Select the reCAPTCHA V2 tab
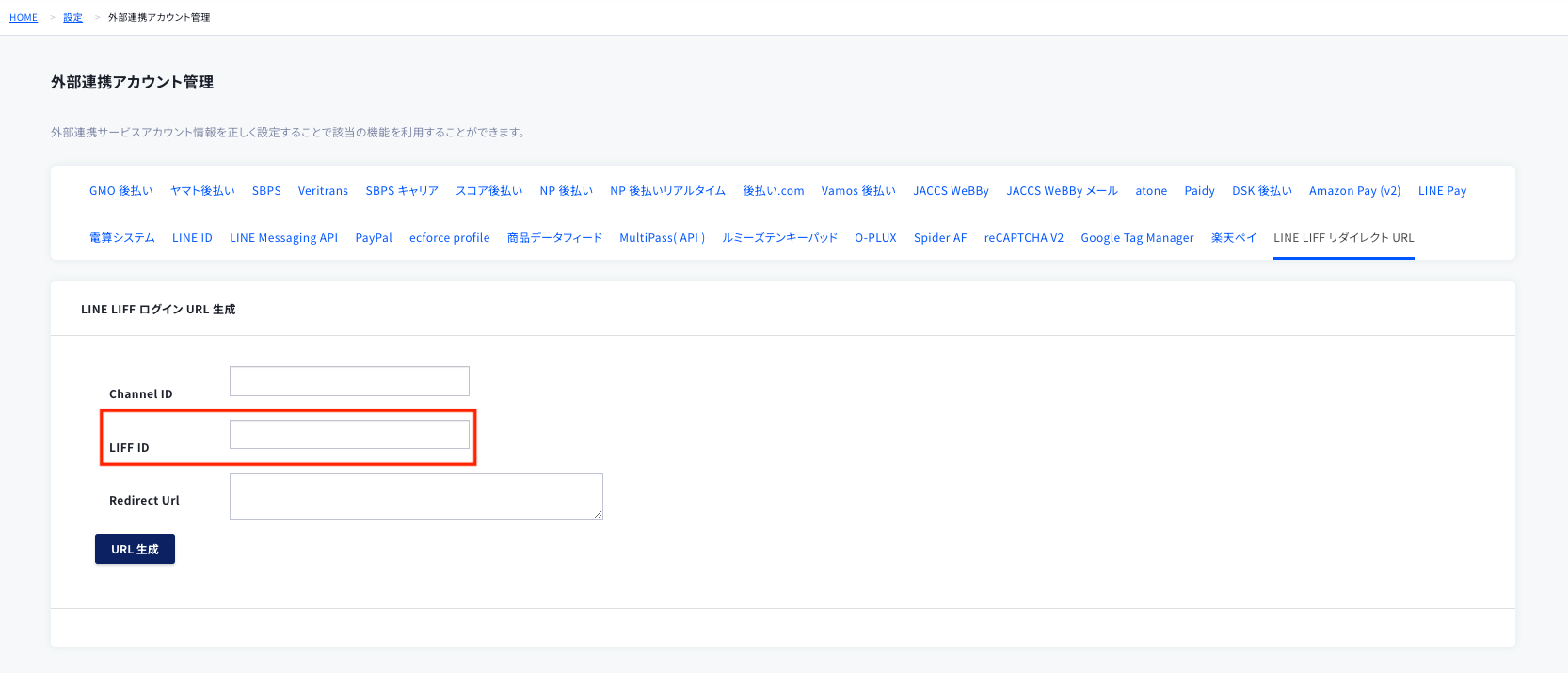The width and height of the screenshot is (1568, 673). coord(1023,238)
